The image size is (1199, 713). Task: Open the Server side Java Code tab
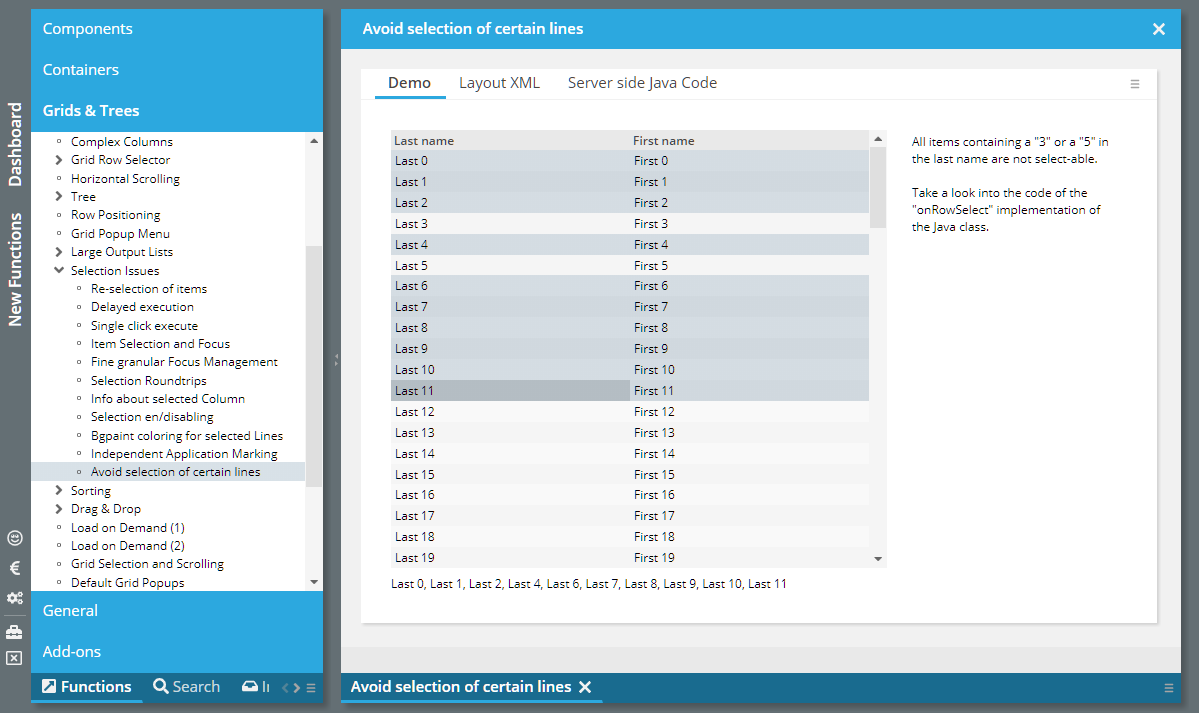642,83
